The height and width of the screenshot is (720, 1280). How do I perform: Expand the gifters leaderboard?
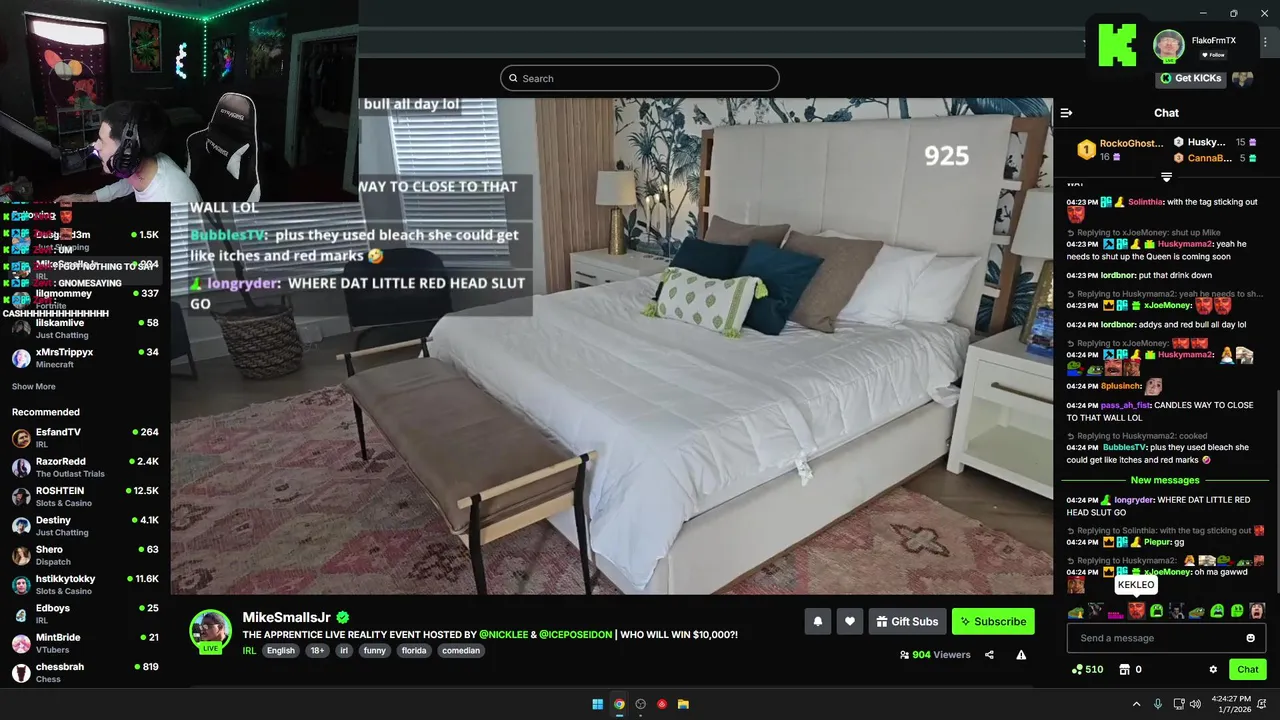1166,177
